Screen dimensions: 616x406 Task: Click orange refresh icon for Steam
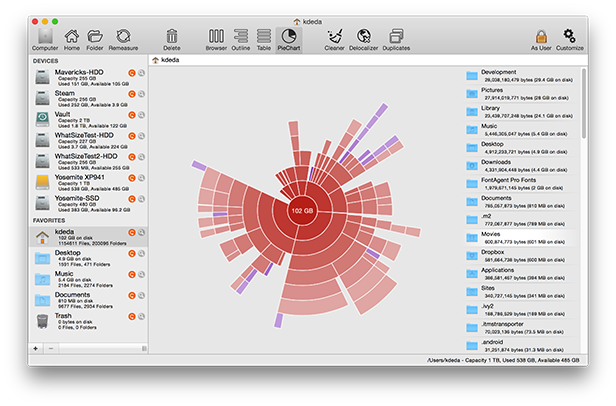tap(132, 94)
